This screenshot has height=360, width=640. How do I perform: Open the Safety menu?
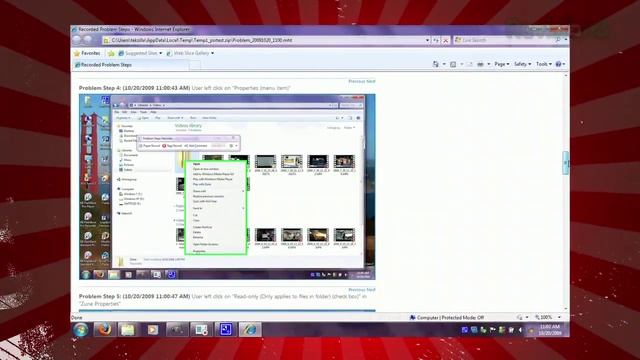pyautogui.click(x=522, y=64)
